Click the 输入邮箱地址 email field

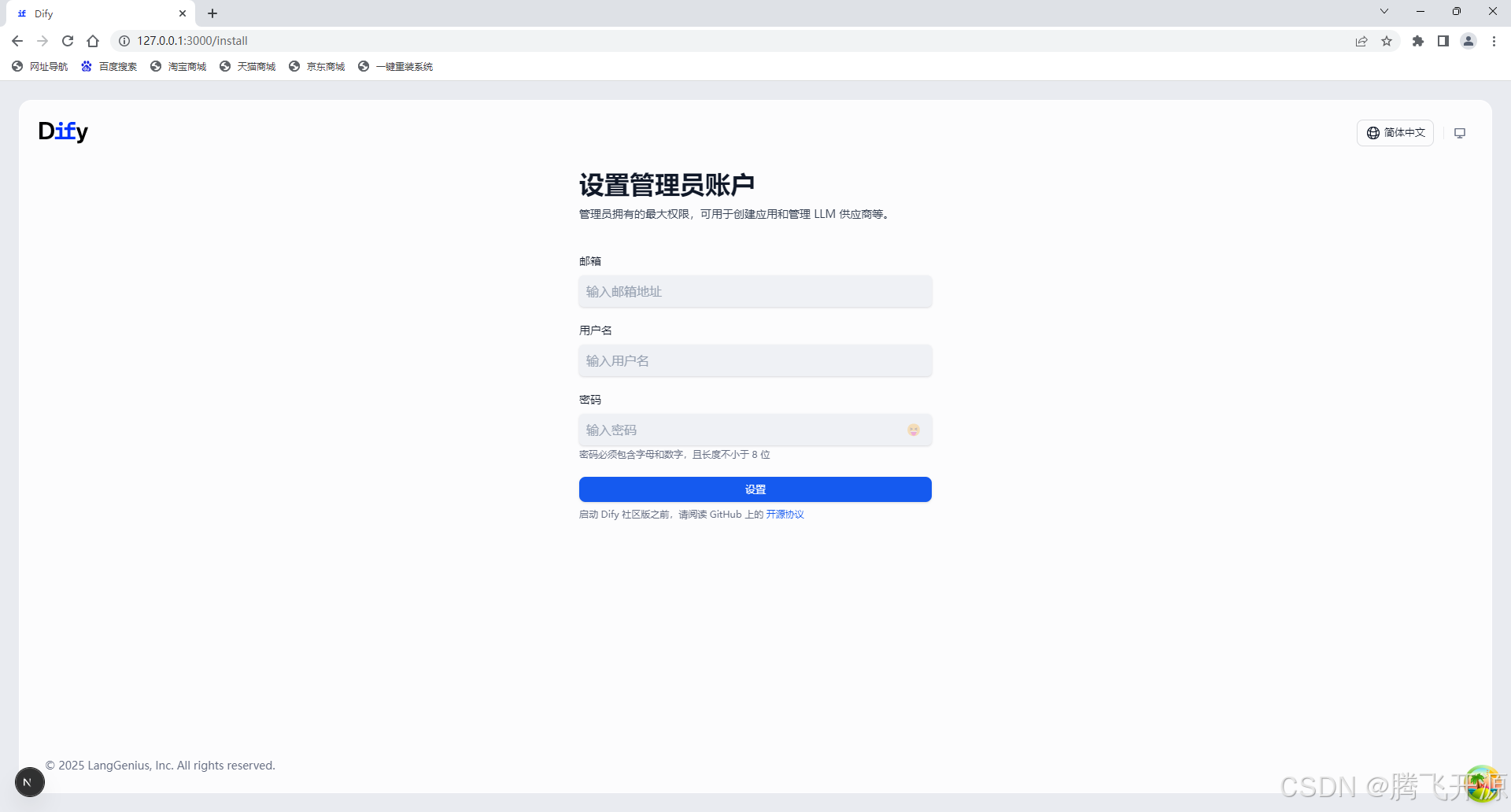tap(755, 291)
